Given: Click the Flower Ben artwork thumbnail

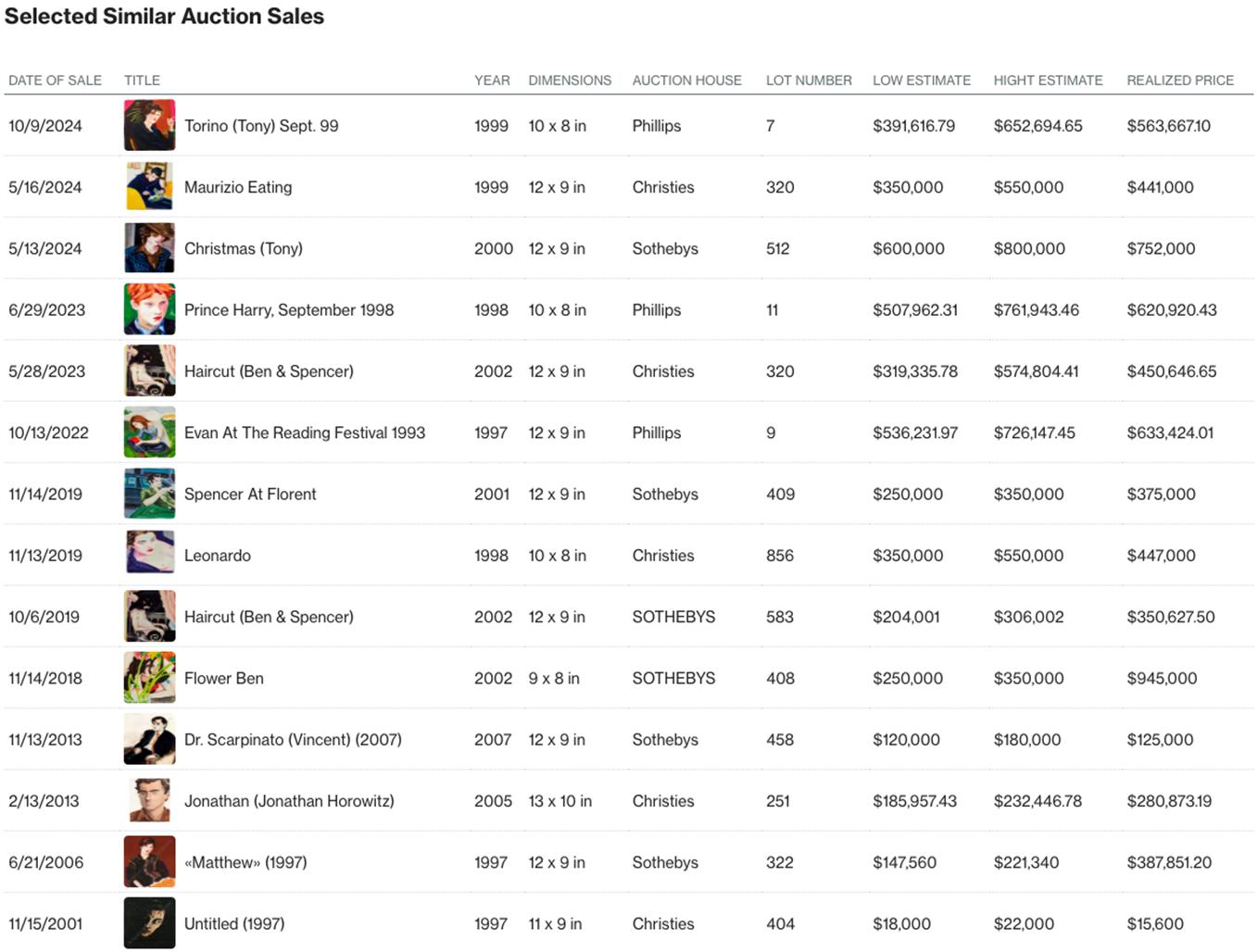Looking at the screenshot, I should tap(149, 678).
